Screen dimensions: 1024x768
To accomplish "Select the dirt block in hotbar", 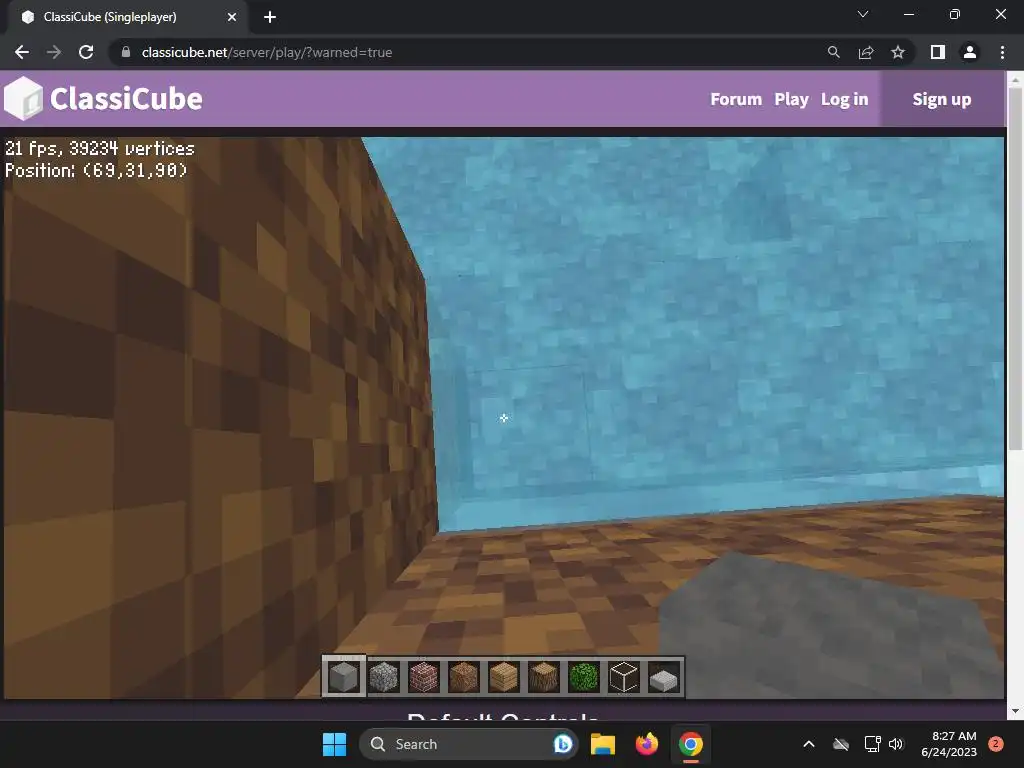I will (464, 677).
